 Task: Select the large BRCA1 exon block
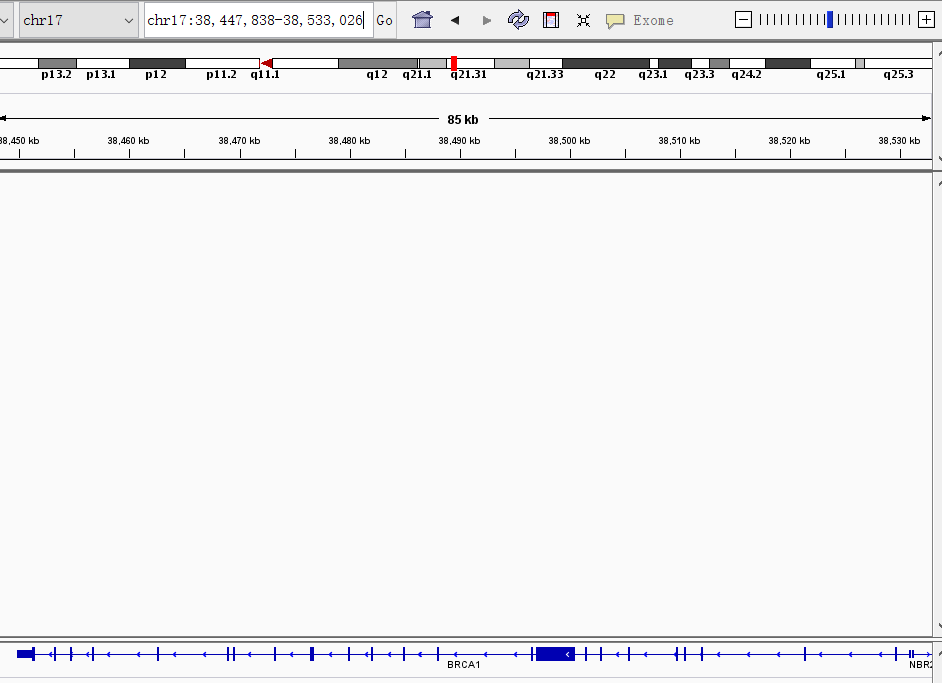555,654
